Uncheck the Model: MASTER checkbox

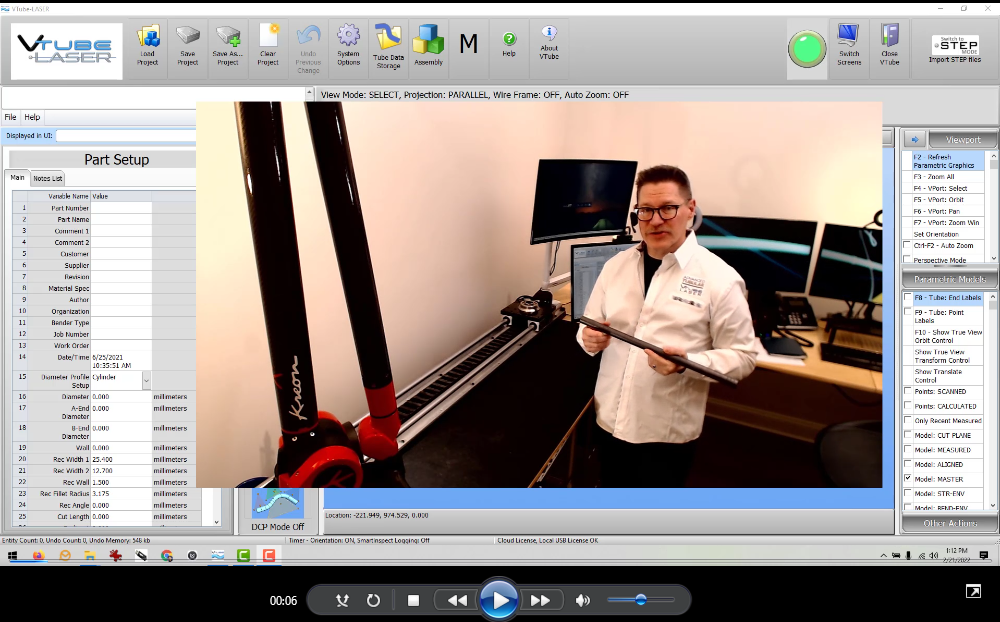(x=907, y=479)
